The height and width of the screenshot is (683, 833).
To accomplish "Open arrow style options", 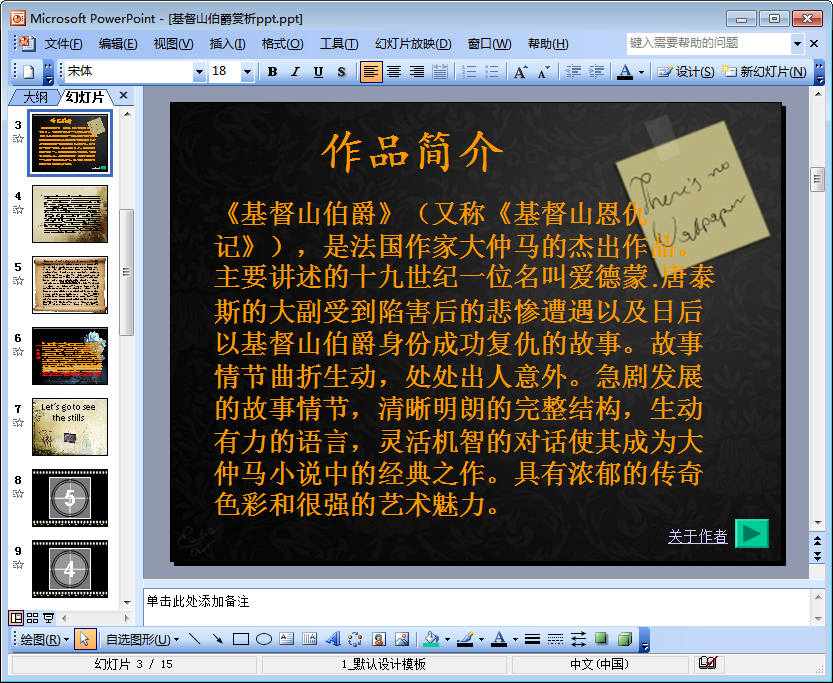I will [x=579, y=639].
